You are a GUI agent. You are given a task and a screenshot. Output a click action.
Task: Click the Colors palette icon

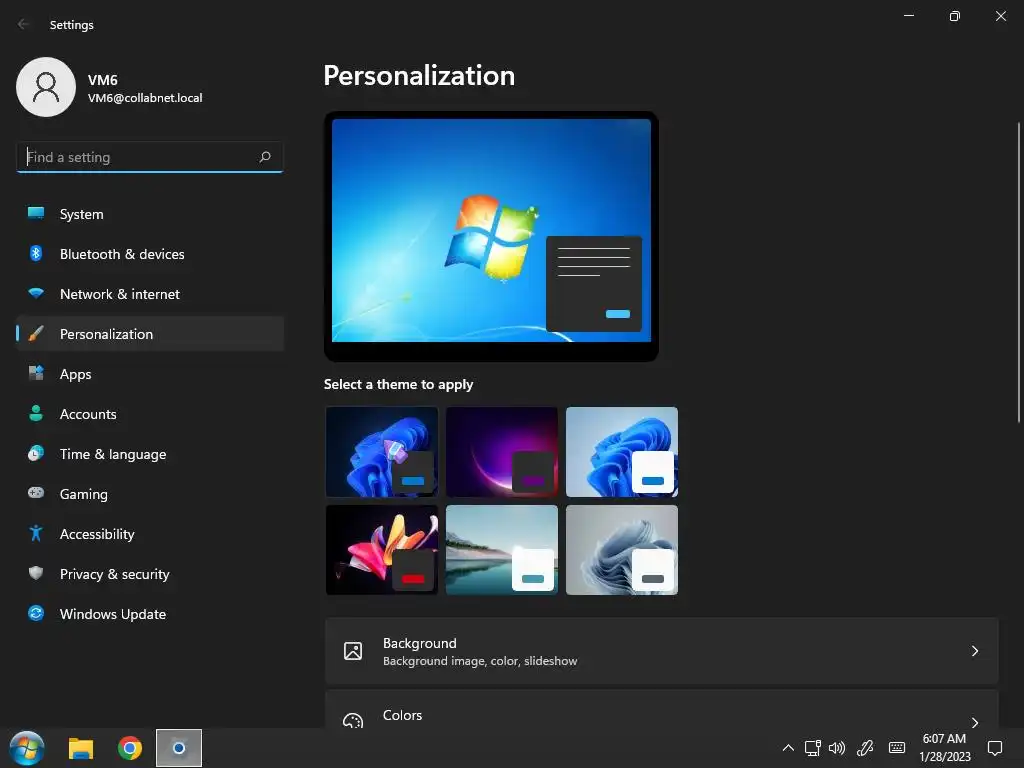click(x=353, y=720)
